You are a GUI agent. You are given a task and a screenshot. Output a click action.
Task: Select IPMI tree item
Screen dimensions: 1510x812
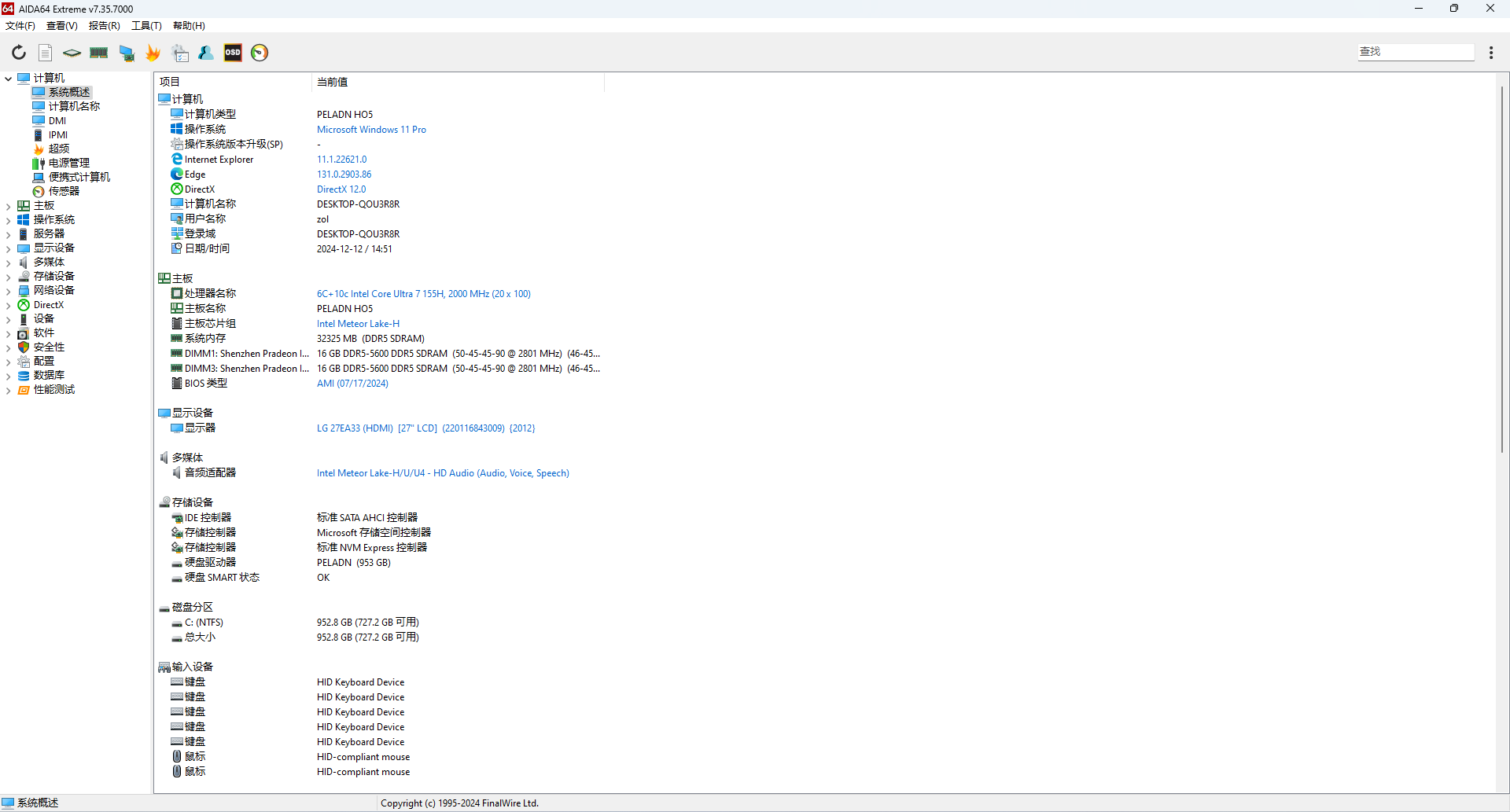click(58, 134)
